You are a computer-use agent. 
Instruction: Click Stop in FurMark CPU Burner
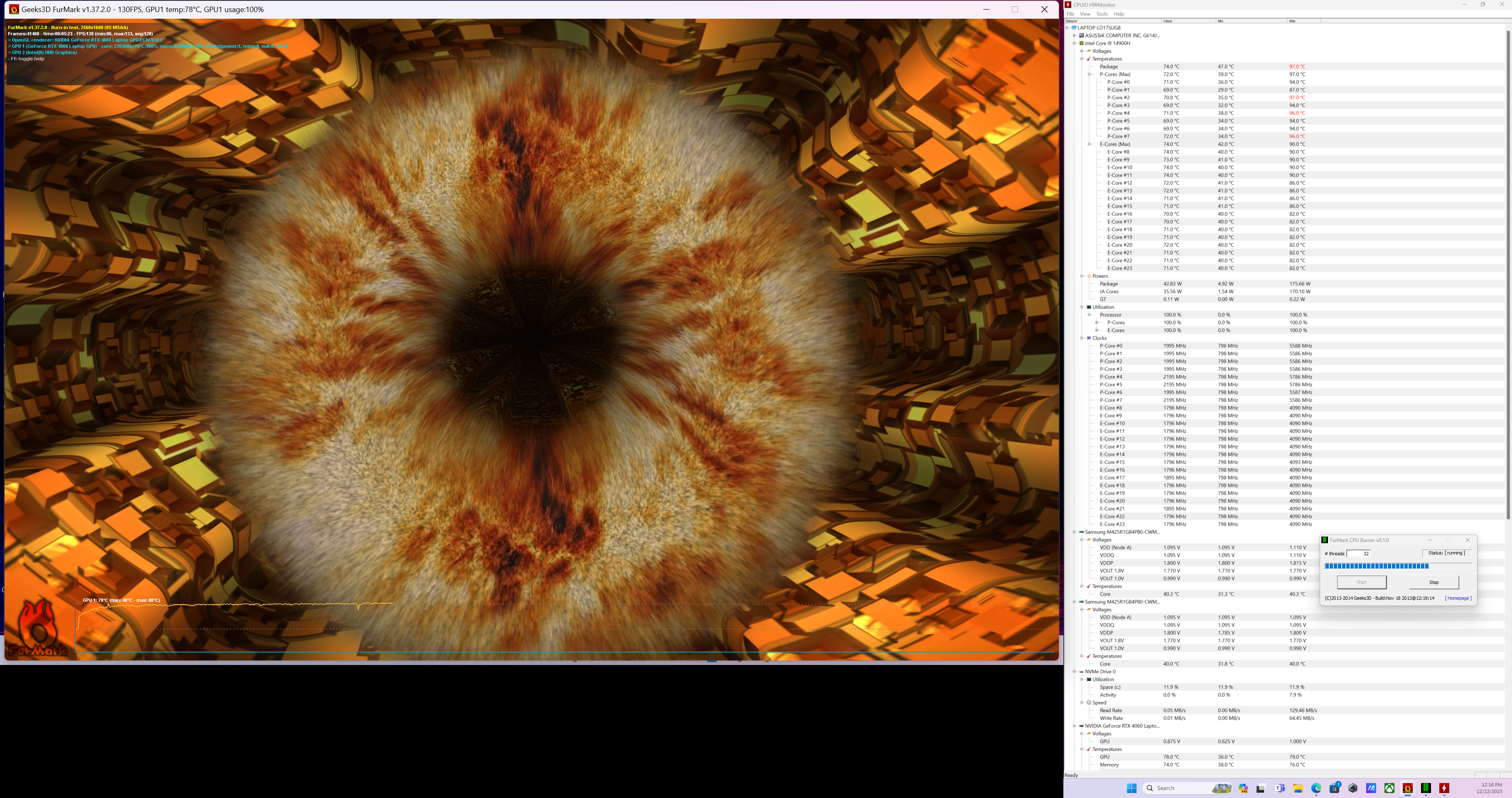1434,582
